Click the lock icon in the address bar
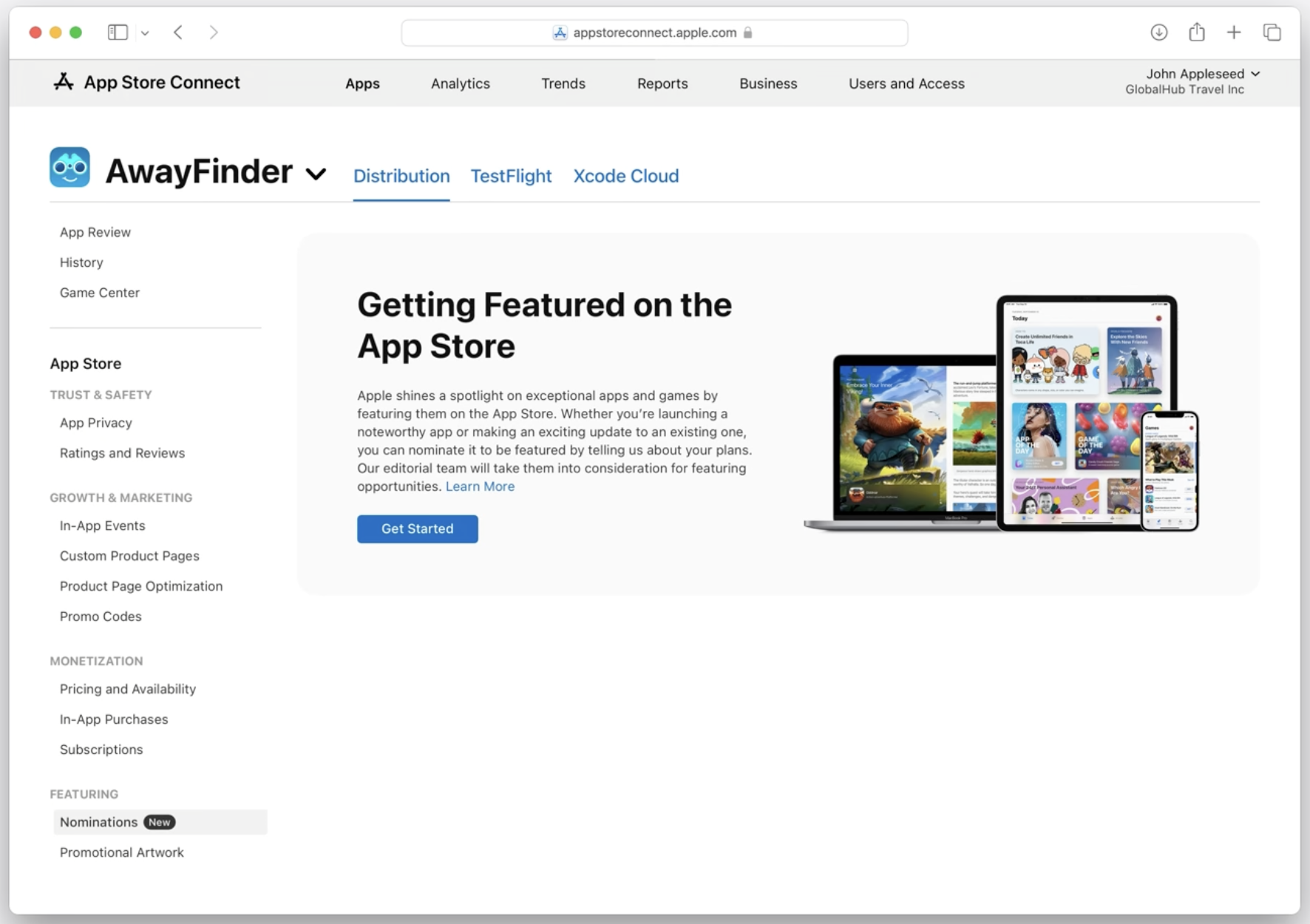Viewport: 1310px width, 924px height. [x=747, y=33]
